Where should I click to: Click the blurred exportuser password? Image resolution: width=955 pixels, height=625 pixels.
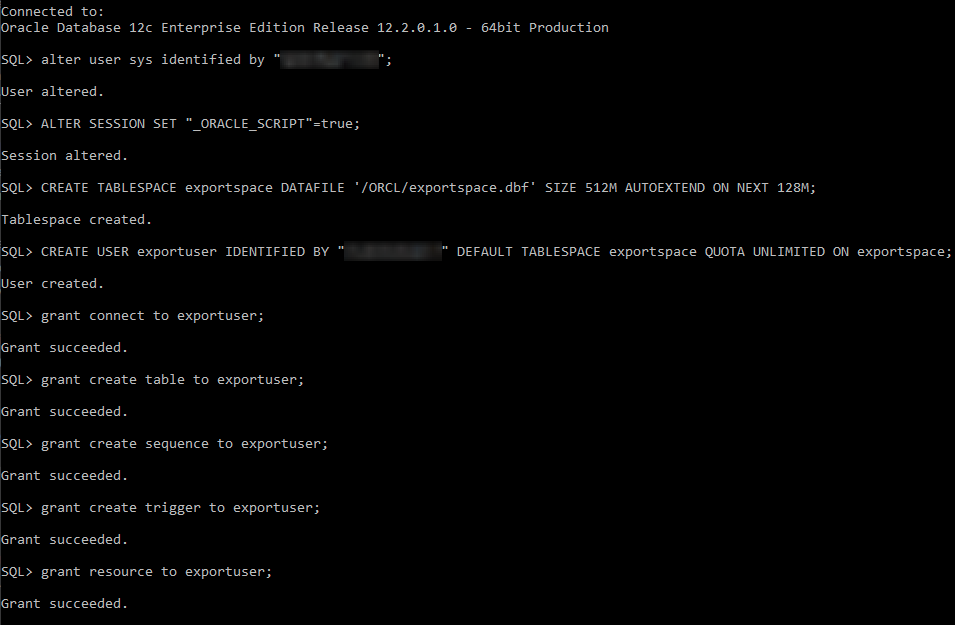(393, 252)
